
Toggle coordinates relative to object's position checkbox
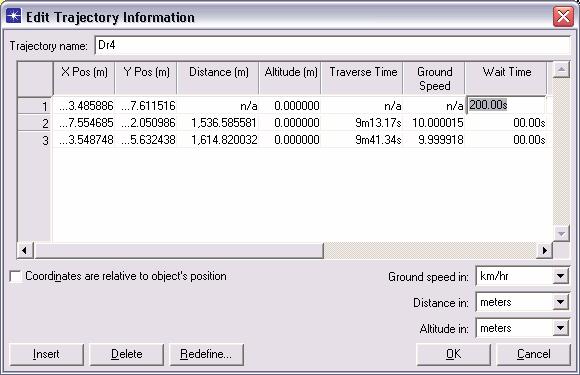click(15, 276)
